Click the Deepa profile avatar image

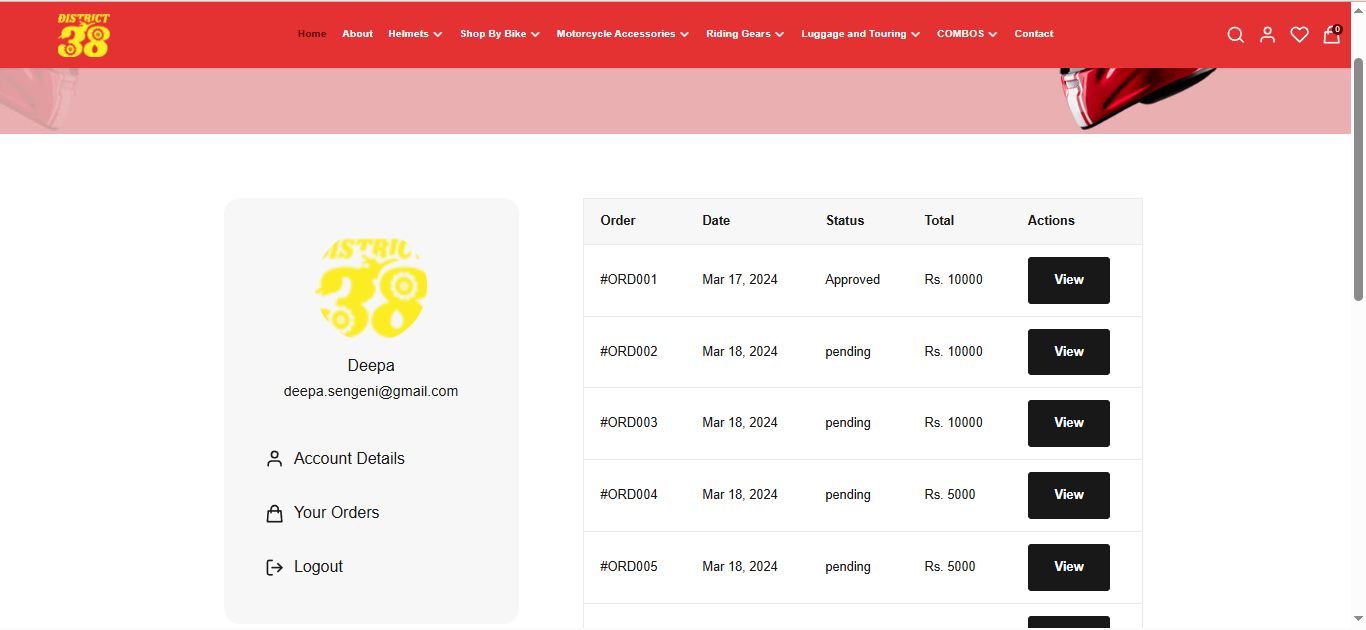tap(371, 287)
